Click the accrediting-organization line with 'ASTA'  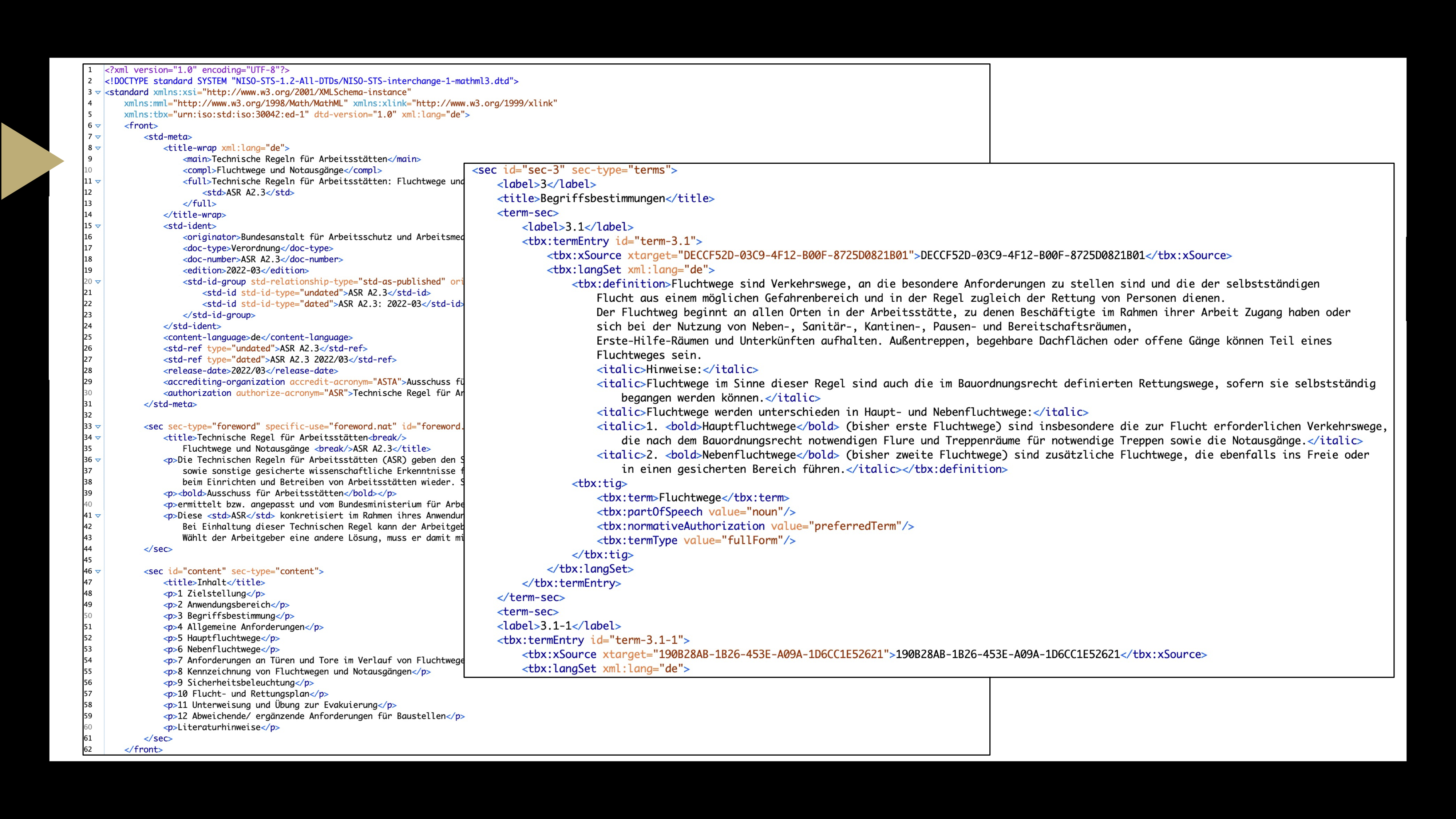[313, 382]
